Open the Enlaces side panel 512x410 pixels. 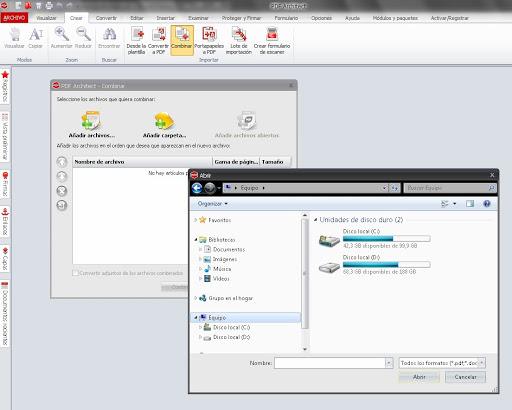pos(5,221)
